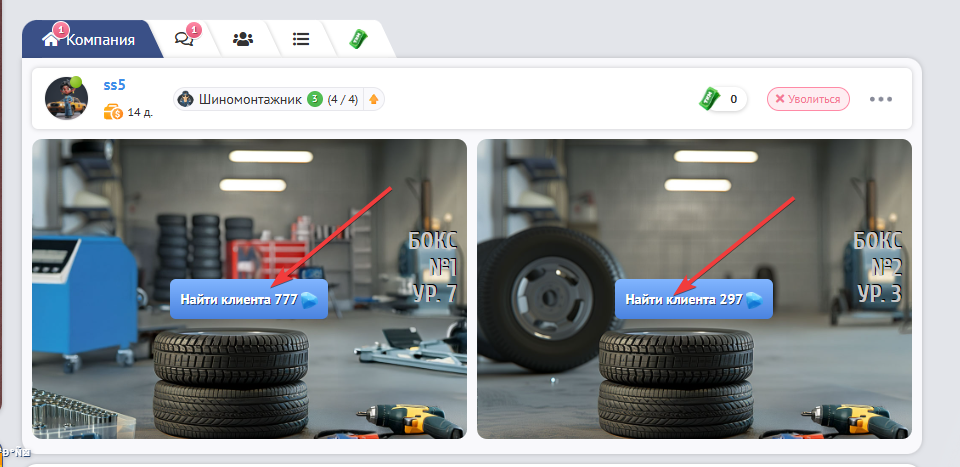Switch to the group members tab

coord(242,40)
